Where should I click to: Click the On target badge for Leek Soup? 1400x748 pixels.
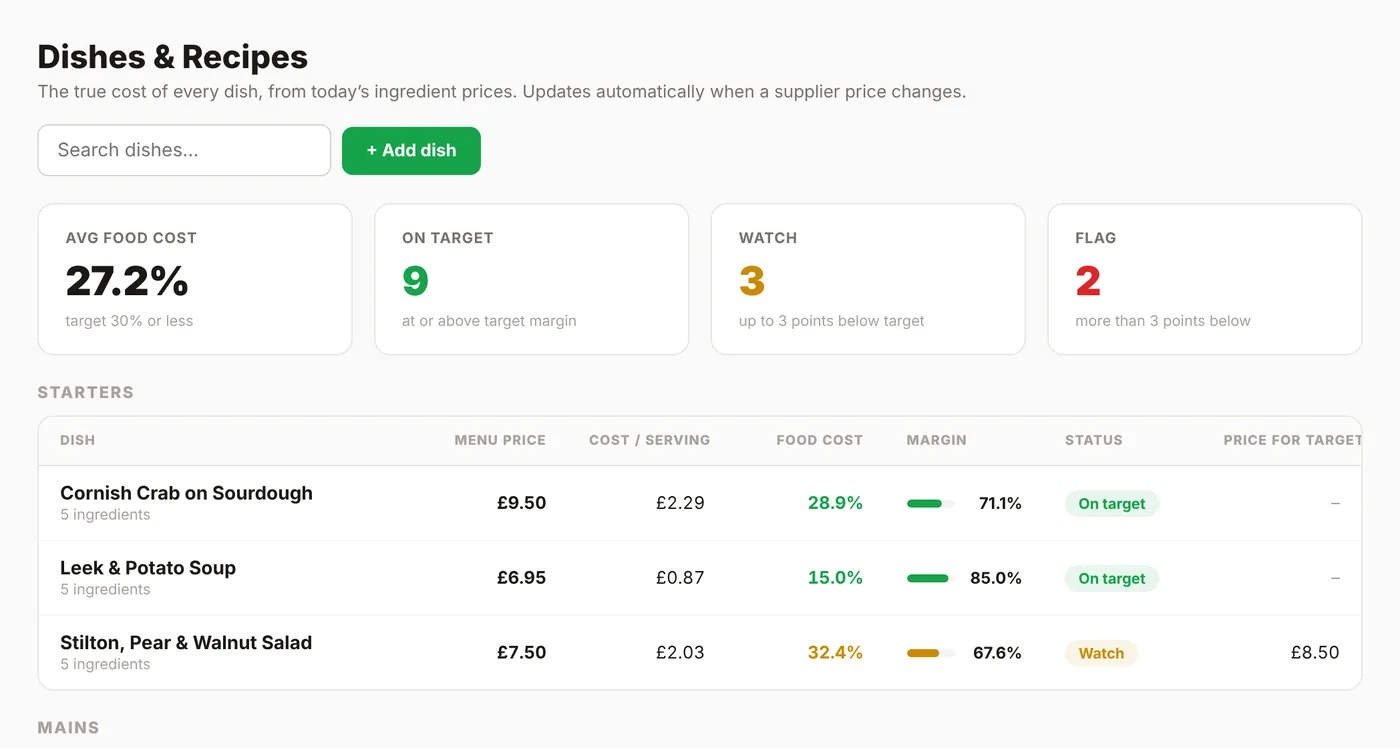1112,579
